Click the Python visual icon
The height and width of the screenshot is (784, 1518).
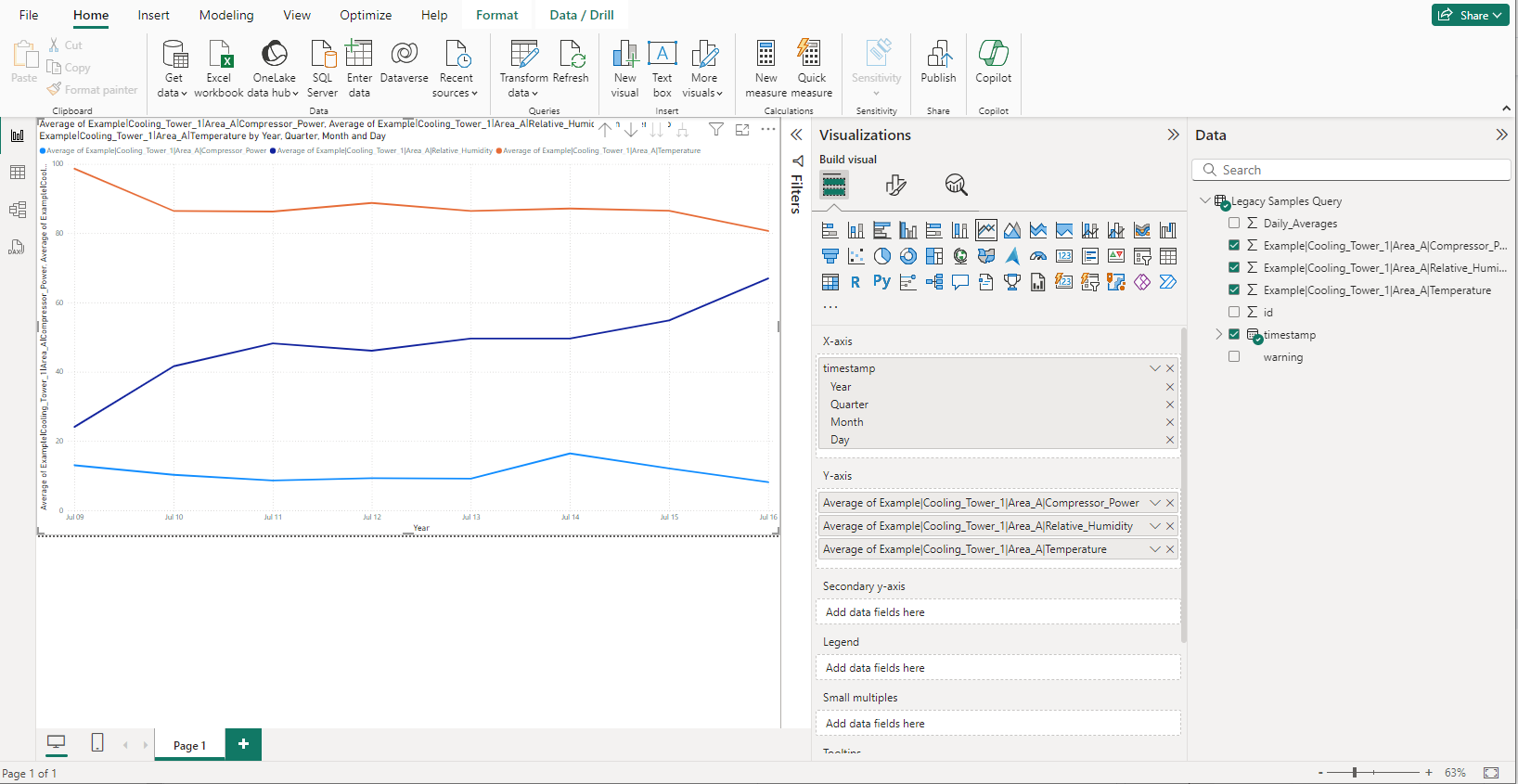(x=881, y=282)
